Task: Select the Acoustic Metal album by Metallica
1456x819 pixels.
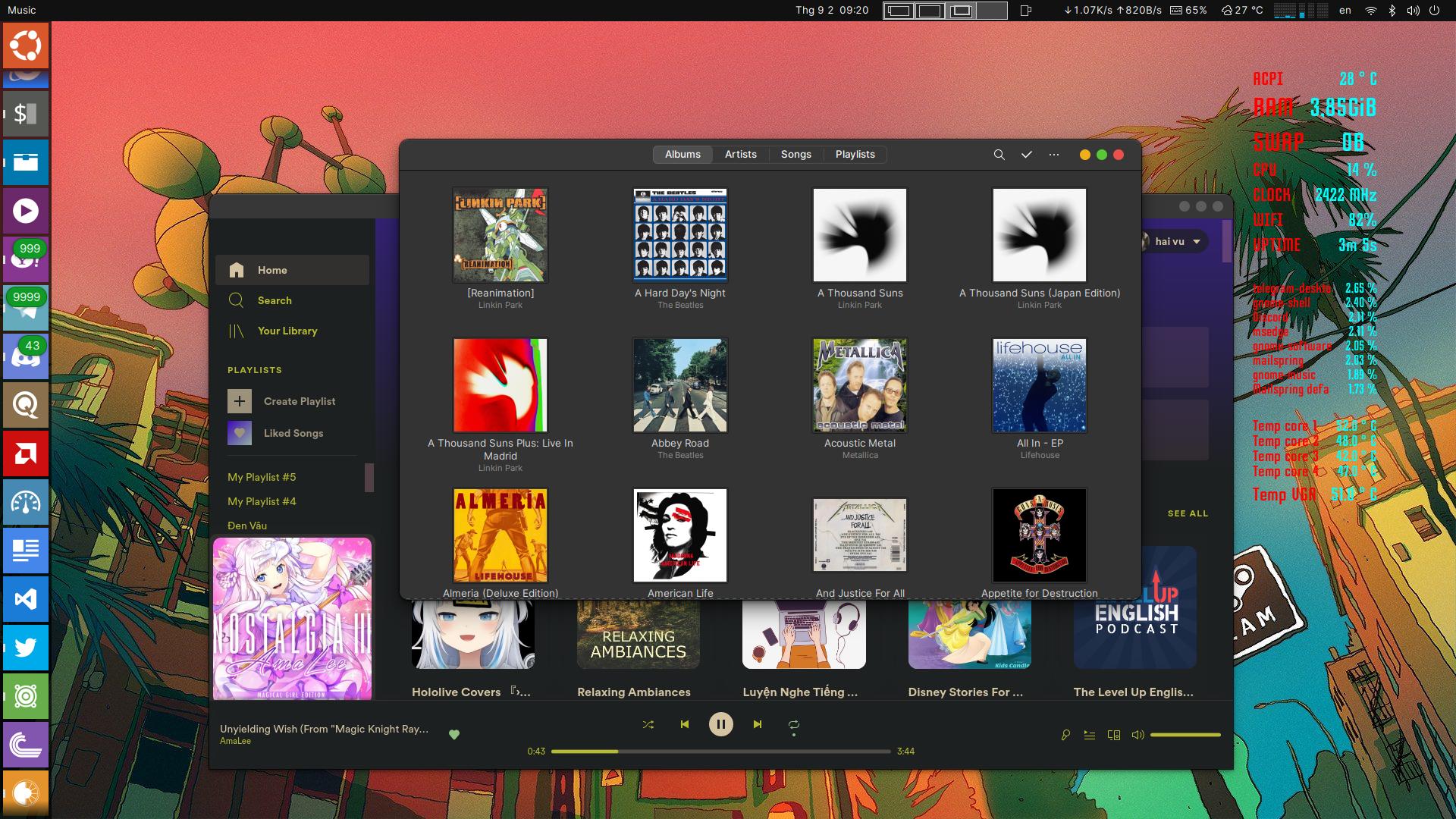Action: (x=860, y=385)
